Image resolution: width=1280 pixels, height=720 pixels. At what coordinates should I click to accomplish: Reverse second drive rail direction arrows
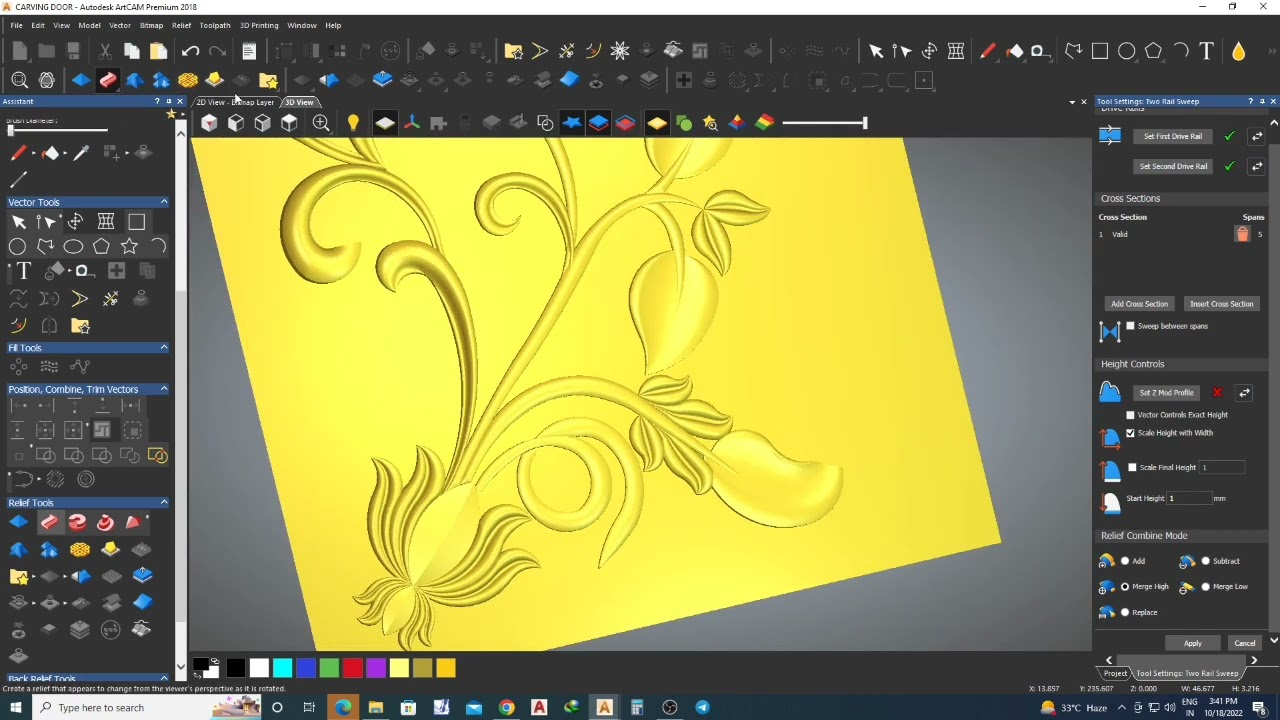(x=1257, y=166)
